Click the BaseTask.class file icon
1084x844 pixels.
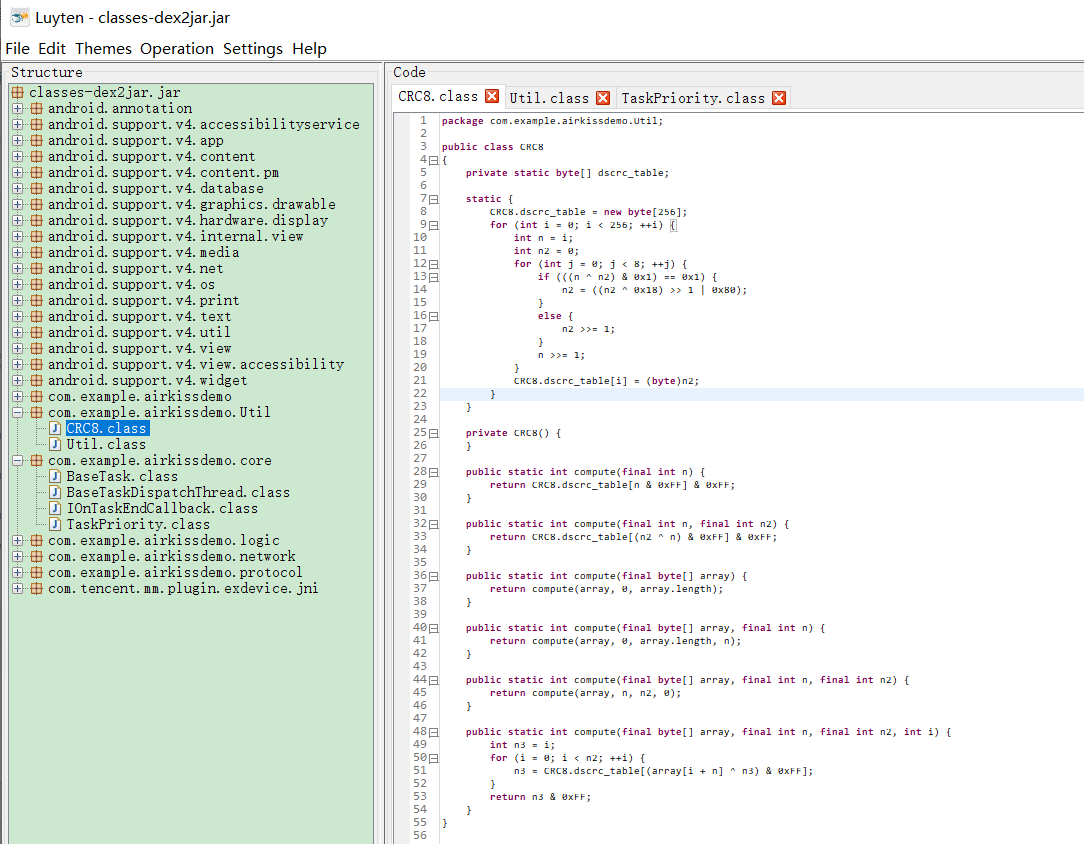pyautogui.click(x=55, y=476)
